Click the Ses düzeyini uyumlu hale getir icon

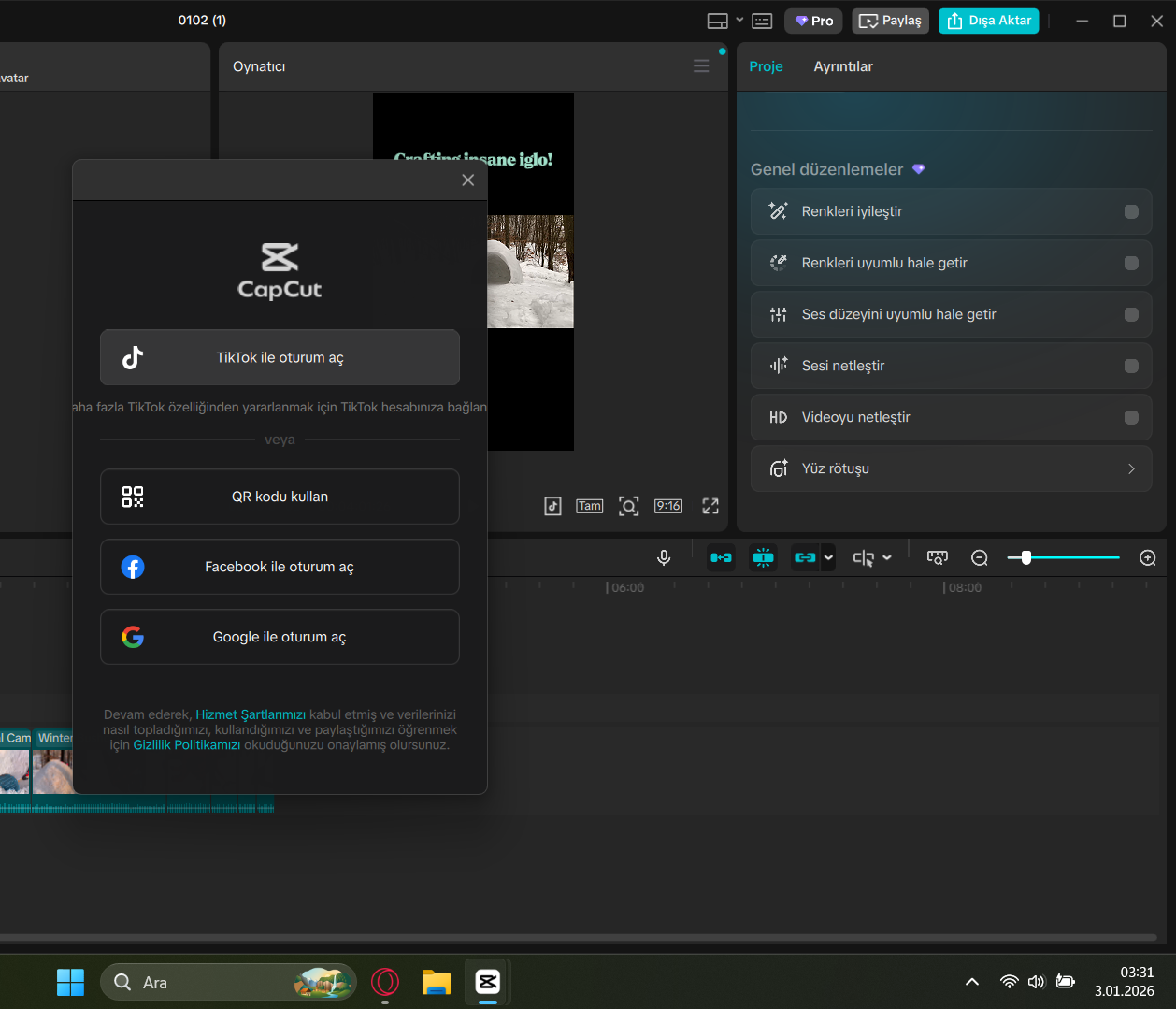click(778, 314)
